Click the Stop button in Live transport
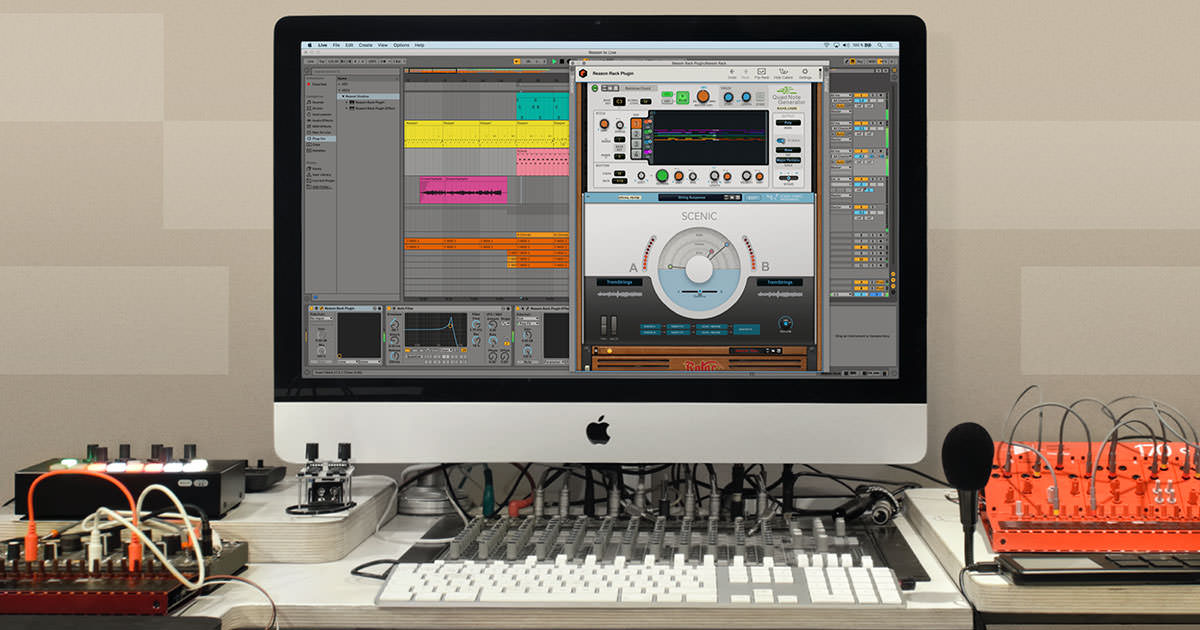This screenshot has height=630, width=1200. [562, 61]
